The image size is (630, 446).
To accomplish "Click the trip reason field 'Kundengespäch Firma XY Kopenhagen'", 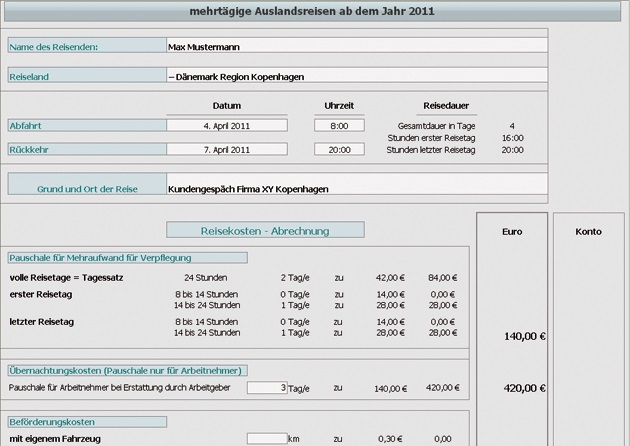I will click(x=355, y=187).
